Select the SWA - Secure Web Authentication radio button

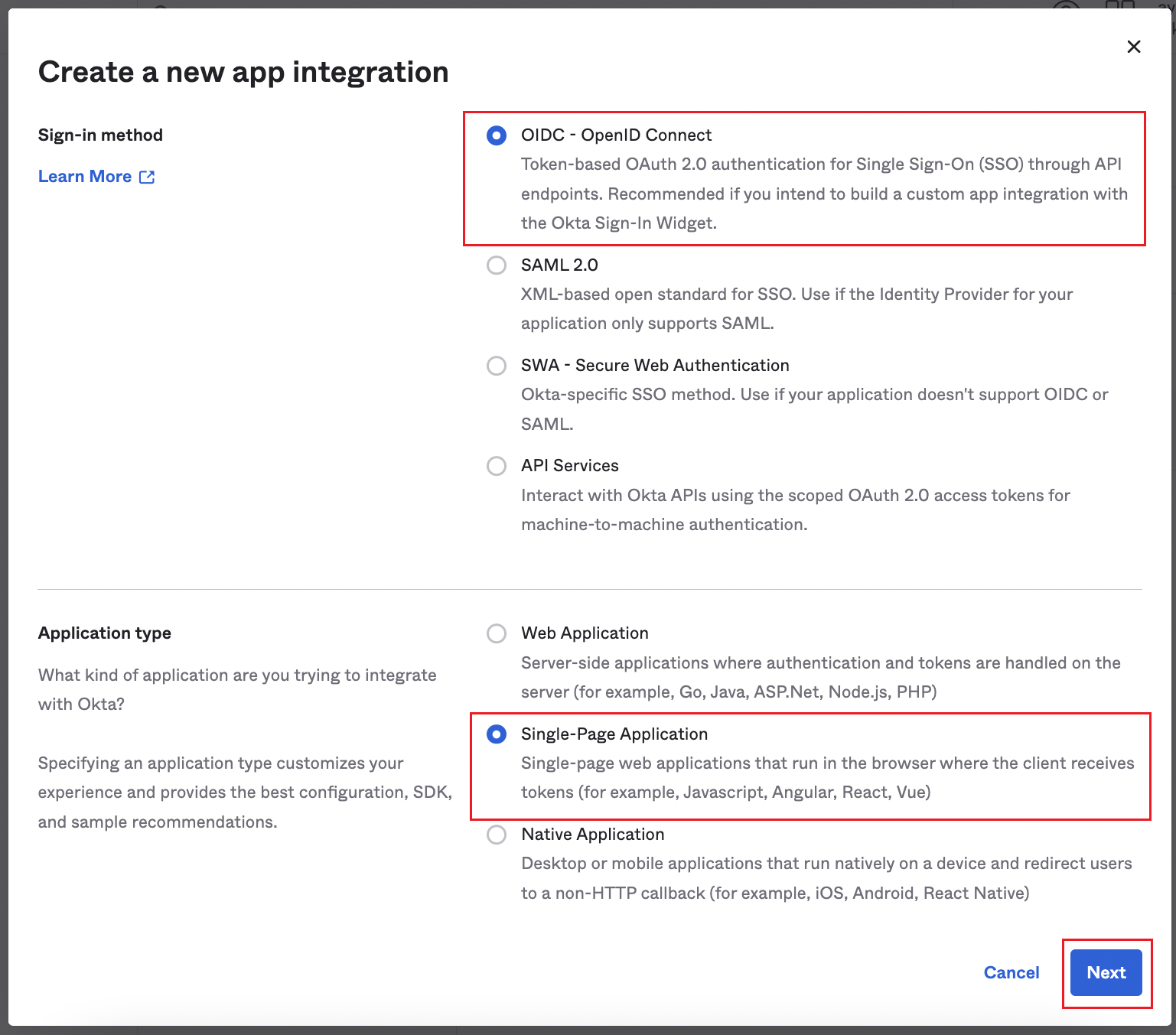(x=497, y=366)
